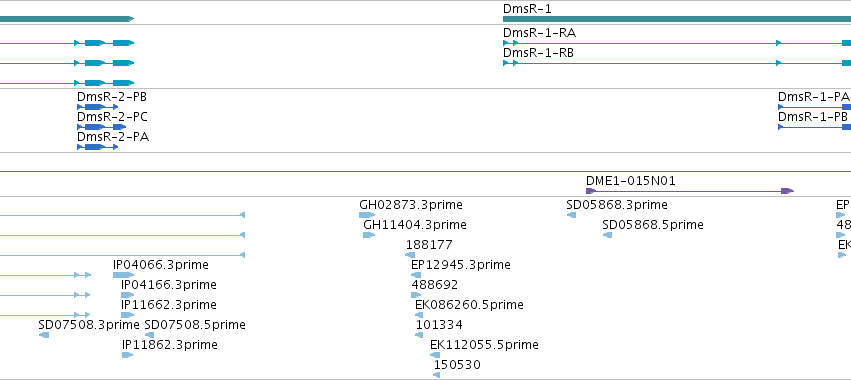Viewport: 851px width, 380px height.
Task: Select the DmsR-1-PB protein feature
Action: (x=815, y=127)
